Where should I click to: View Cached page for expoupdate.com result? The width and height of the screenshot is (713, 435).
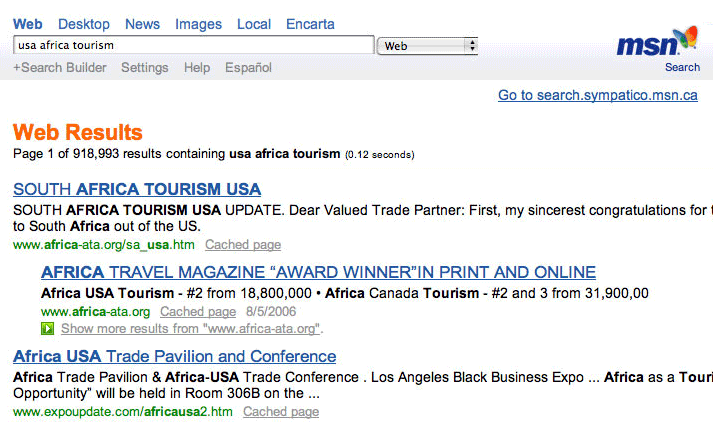(281, 412)
